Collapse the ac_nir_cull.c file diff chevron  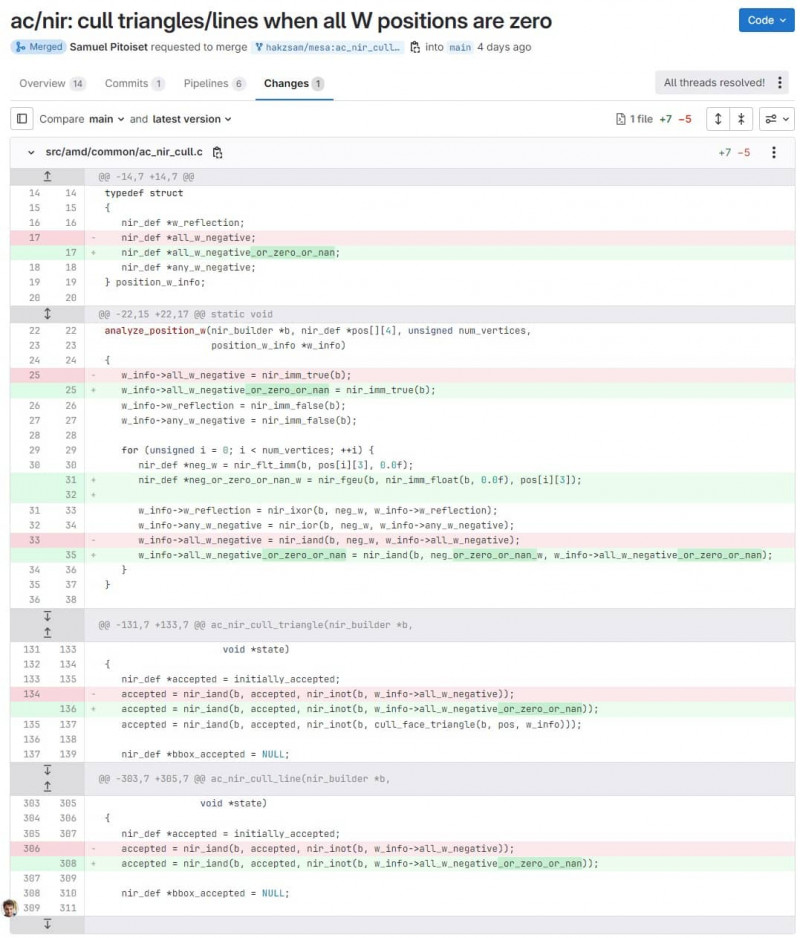(31, 152)
